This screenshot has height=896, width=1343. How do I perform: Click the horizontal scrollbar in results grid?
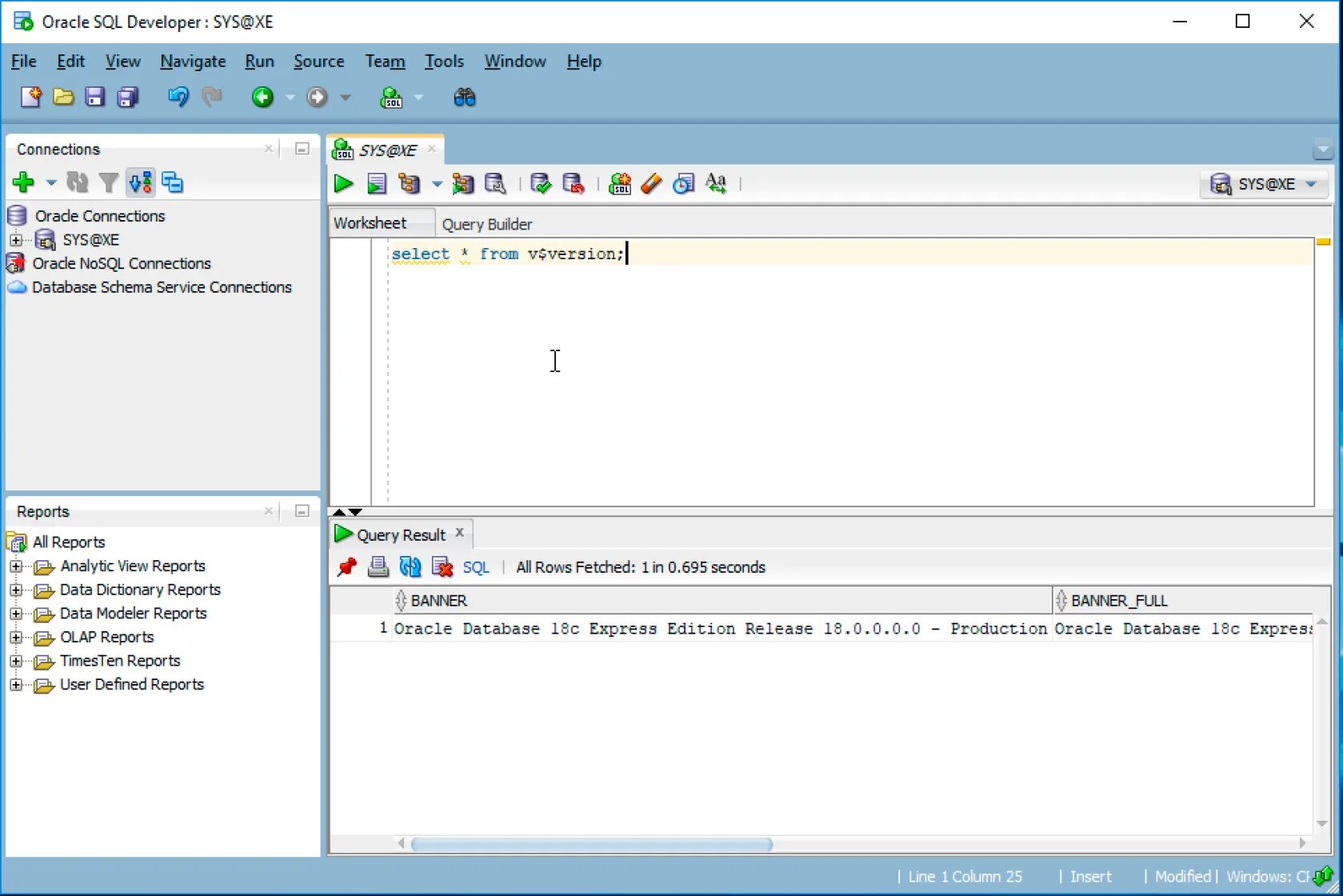click(x=592, y=844)
